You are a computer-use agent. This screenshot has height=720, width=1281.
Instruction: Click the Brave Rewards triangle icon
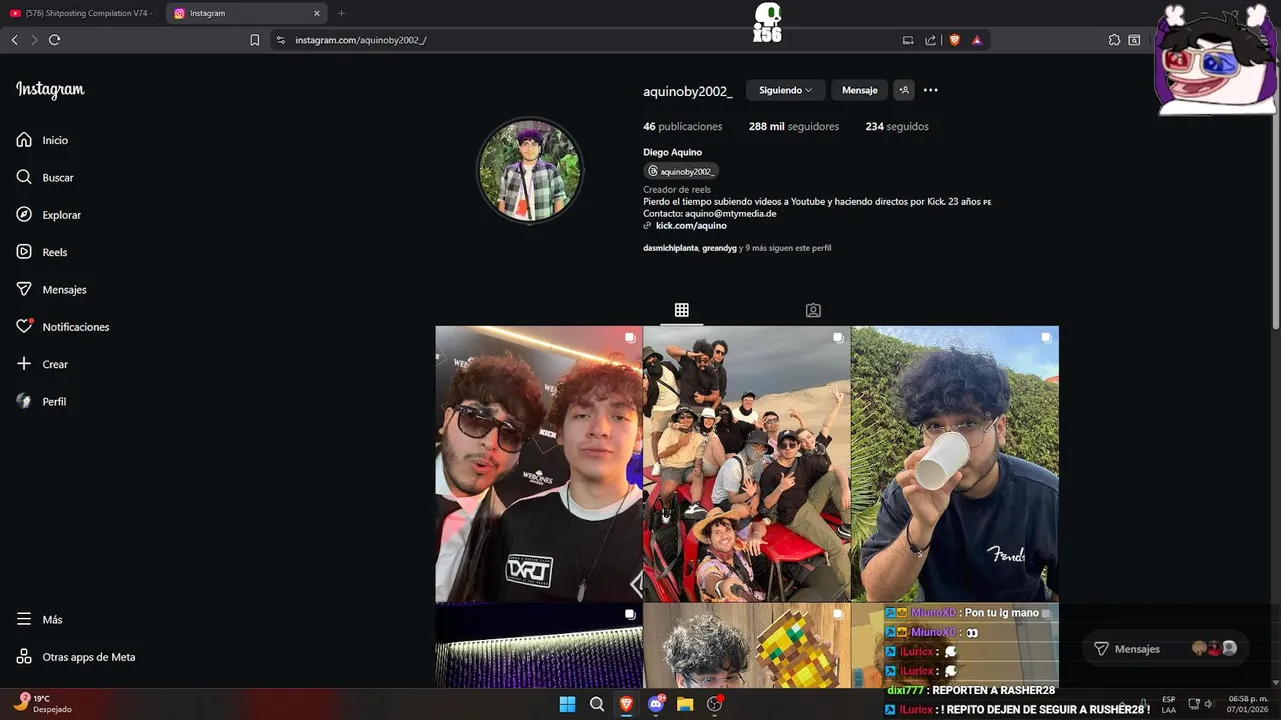coord(977,40)
